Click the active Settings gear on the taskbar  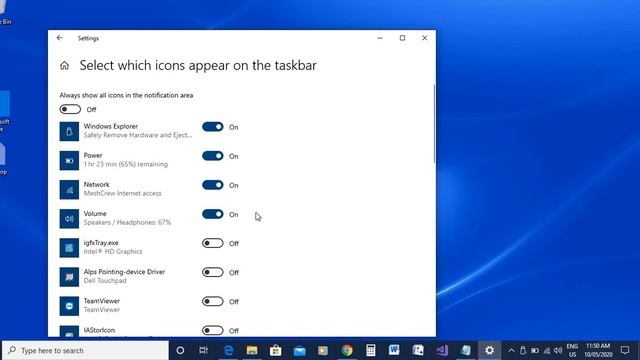[x=489, y=350]
